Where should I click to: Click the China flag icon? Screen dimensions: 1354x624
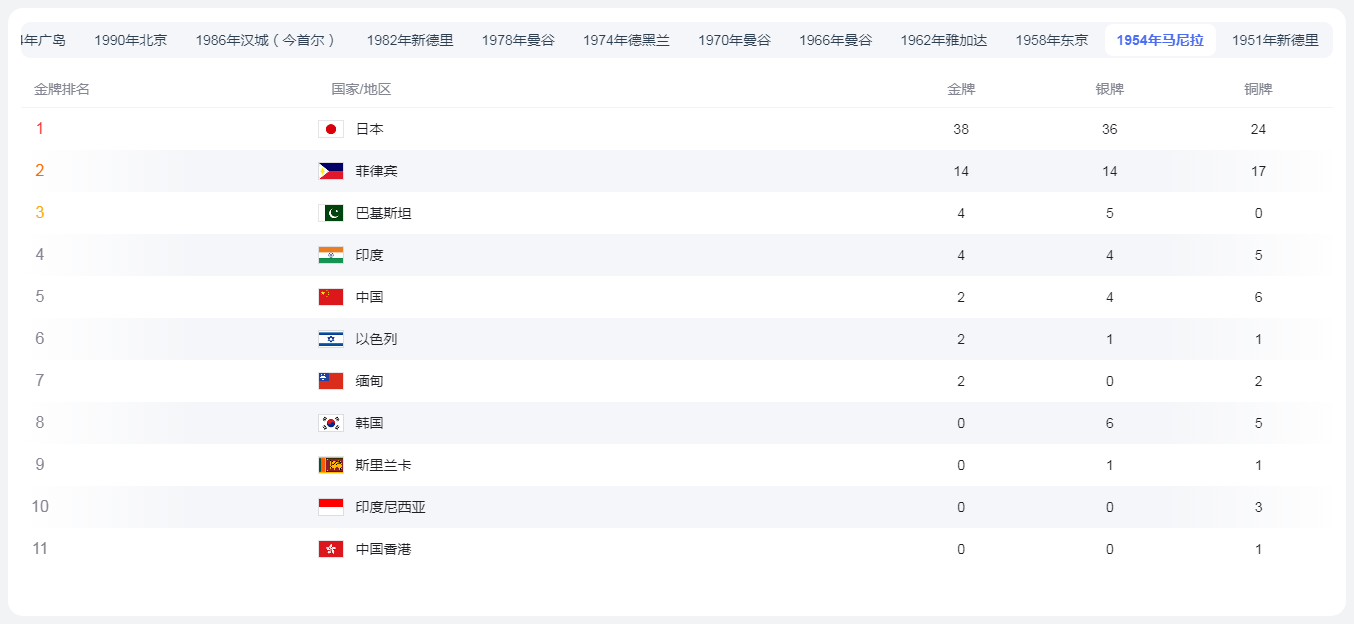331,297
